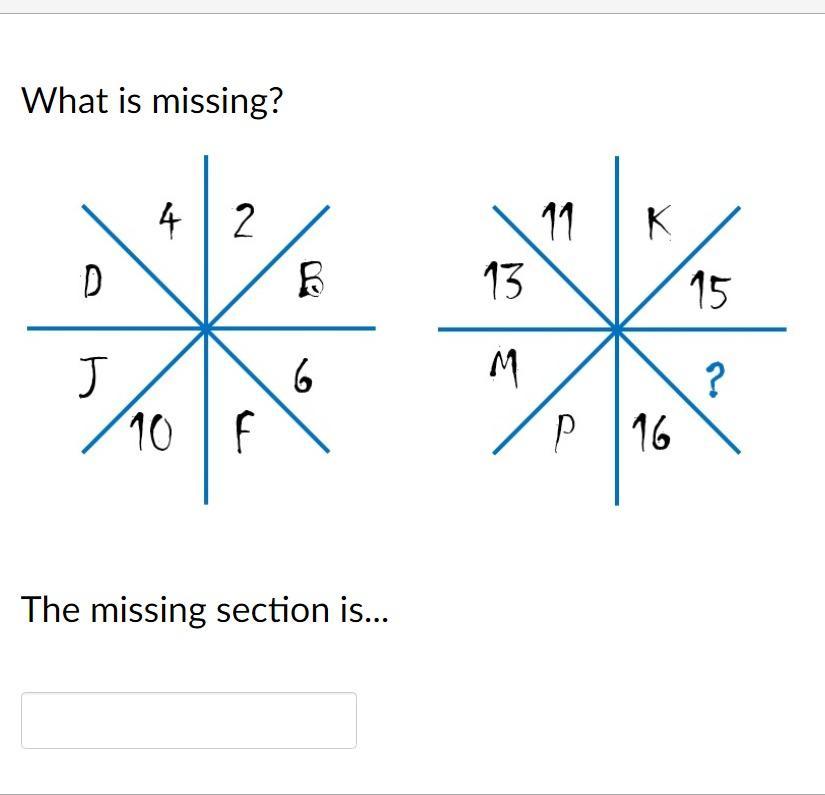The width and height of the screenshot is (825, 795).
Task: Click the letter P in right wheel
Action: (x=565, y=434)
